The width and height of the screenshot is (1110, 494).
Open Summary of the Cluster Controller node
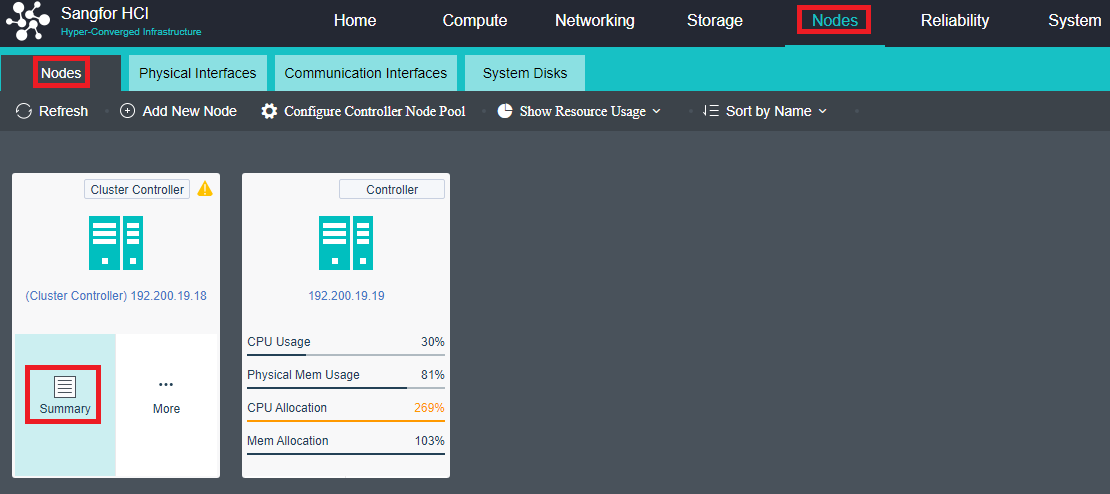pos(65,394)
